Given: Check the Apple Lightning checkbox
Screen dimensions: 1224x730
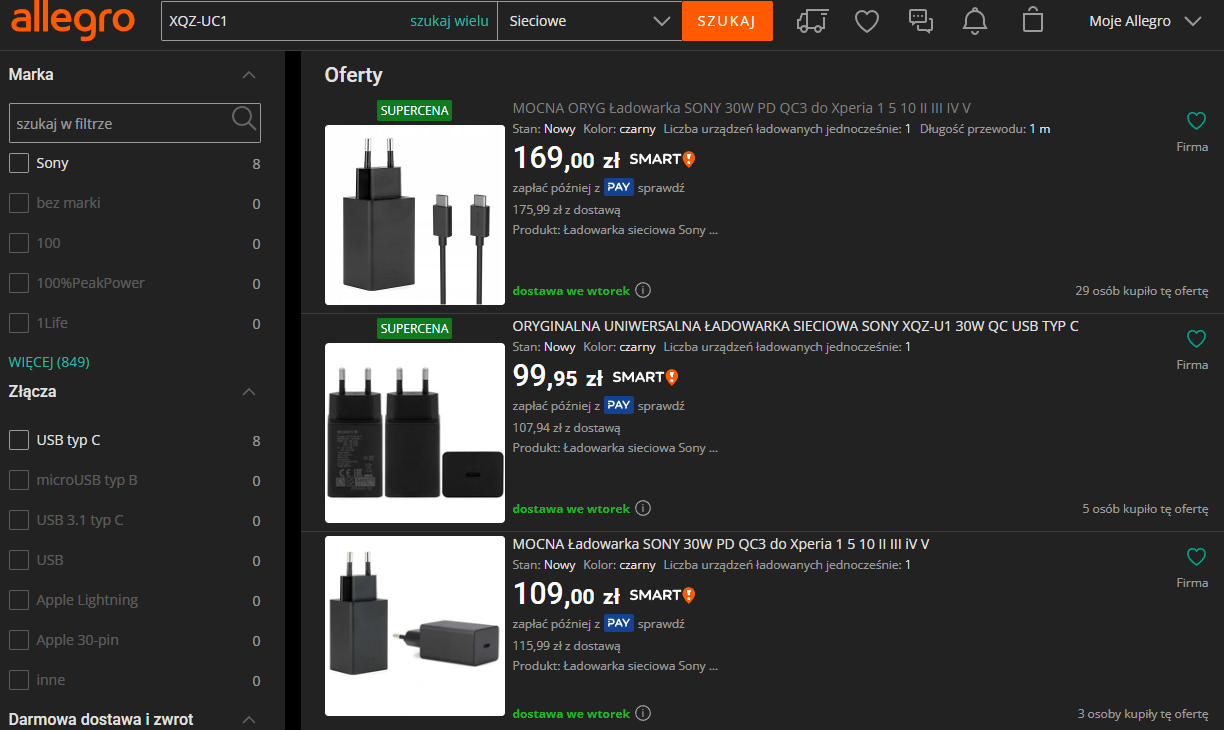Looking at the screenshot, I should pyautogui.click(x=19, y=600).
